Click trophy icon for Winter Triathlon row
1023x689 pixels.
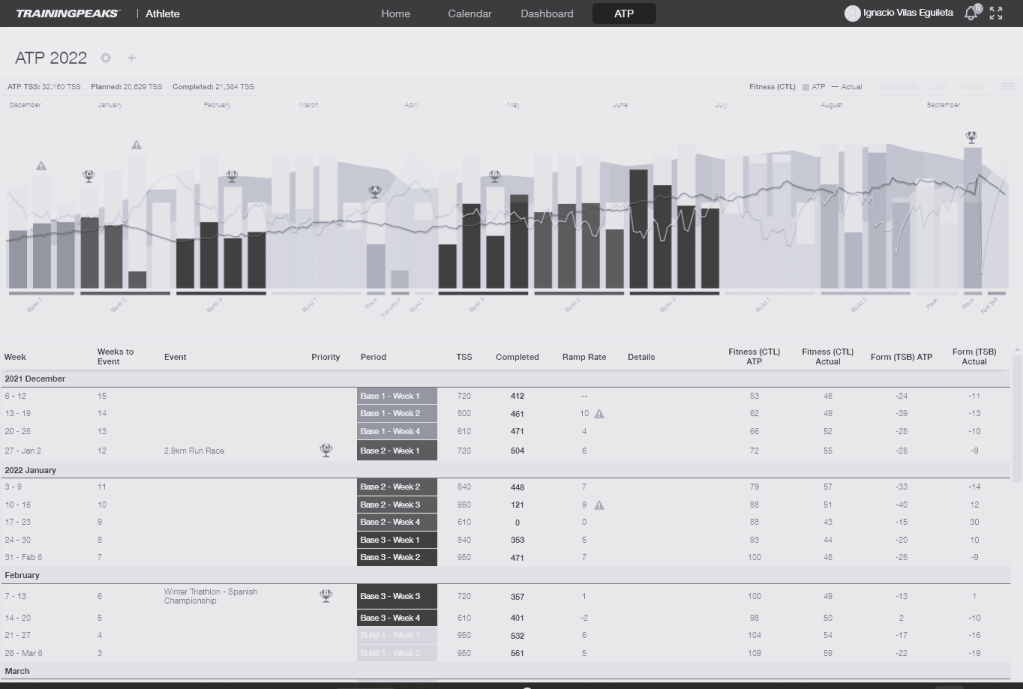[326, 596]
